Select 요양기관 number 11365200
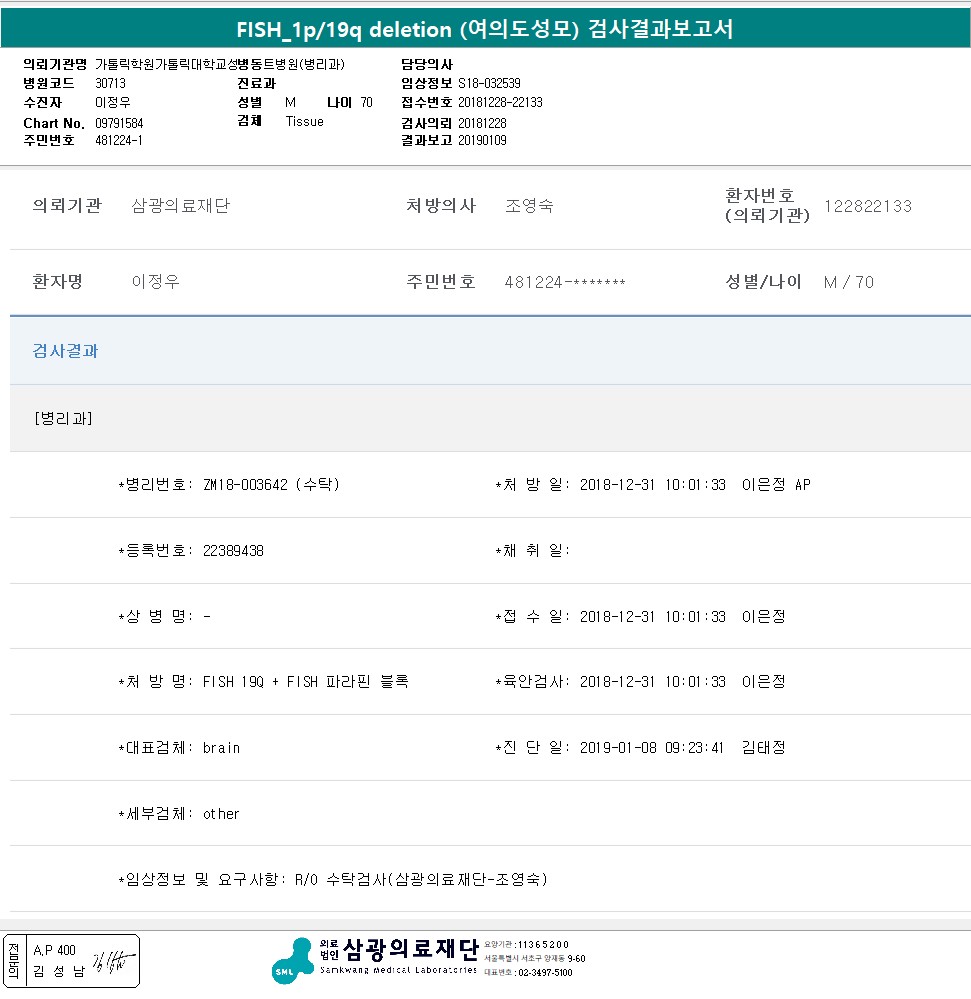This screenshot has width=971, height=999. (543, 944)
